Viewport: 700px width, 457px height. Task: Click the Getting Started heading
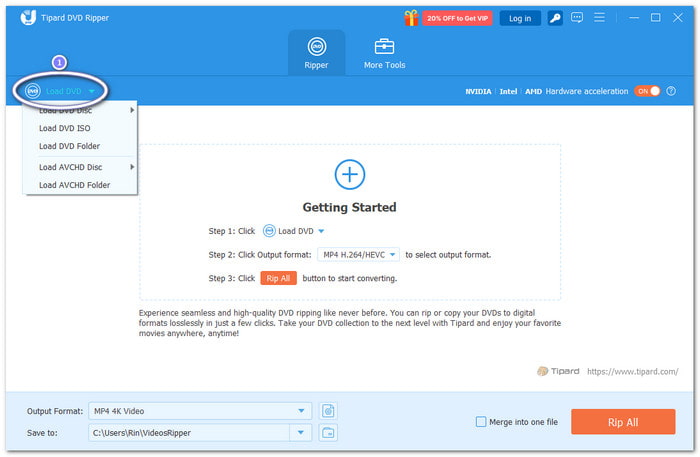coord(350,208)
